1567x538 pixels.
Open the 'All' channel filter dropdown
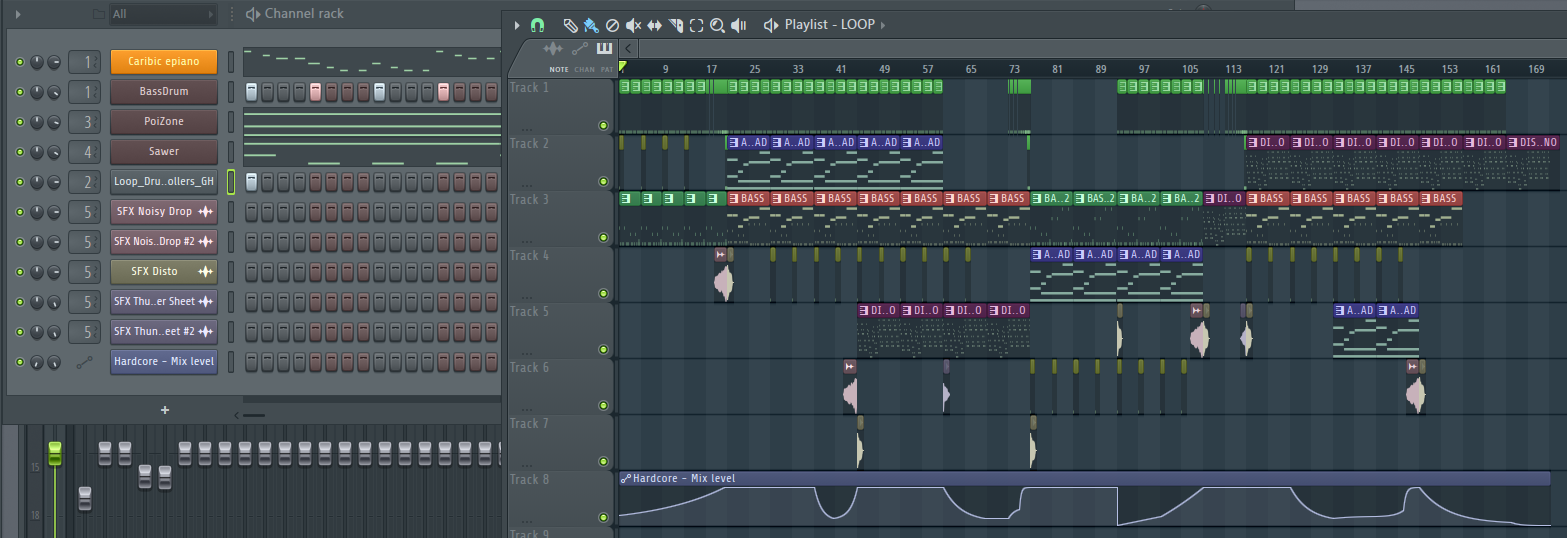[x=162, y=14]
